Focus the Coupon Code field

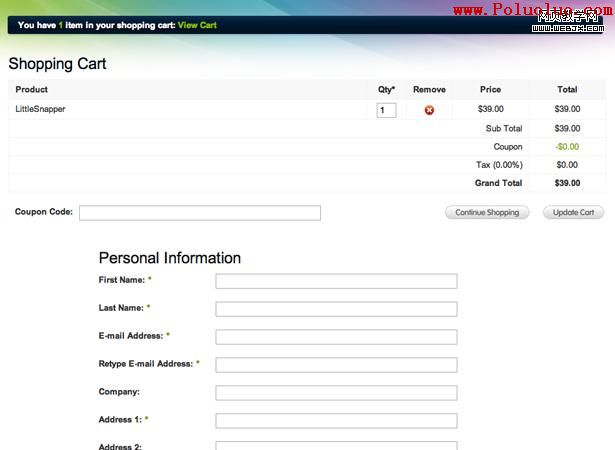coord(200,213)
